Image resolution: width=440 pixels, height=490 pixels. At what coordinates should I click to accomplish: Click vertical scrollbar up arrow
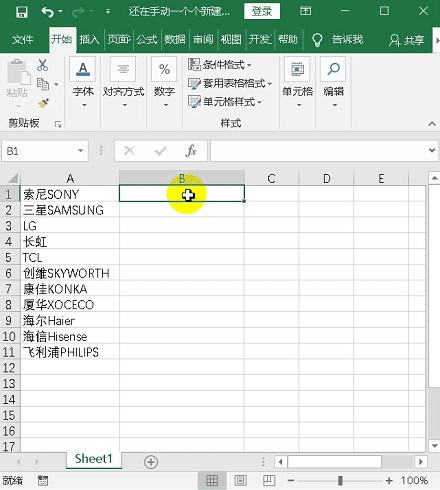(434, 178)
